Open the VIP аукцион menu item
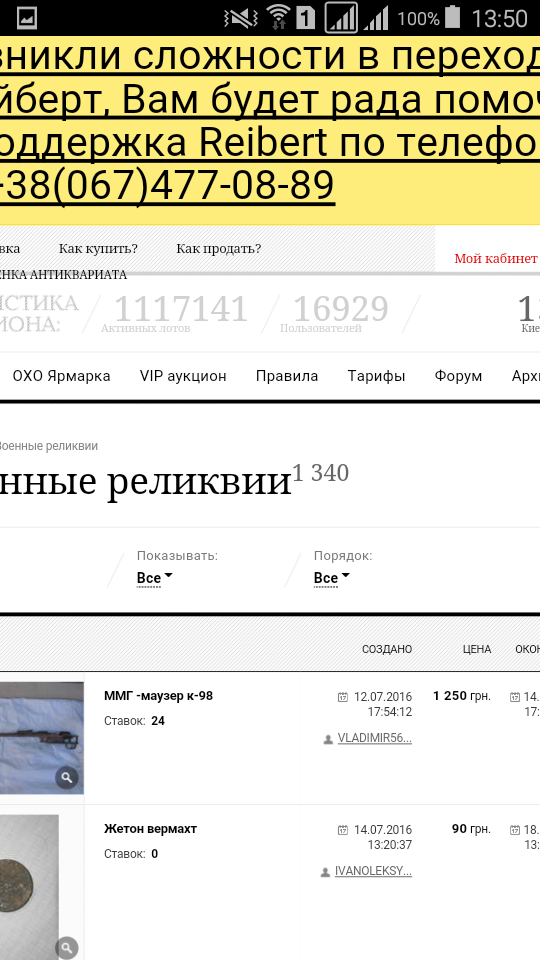 (183, 376)
